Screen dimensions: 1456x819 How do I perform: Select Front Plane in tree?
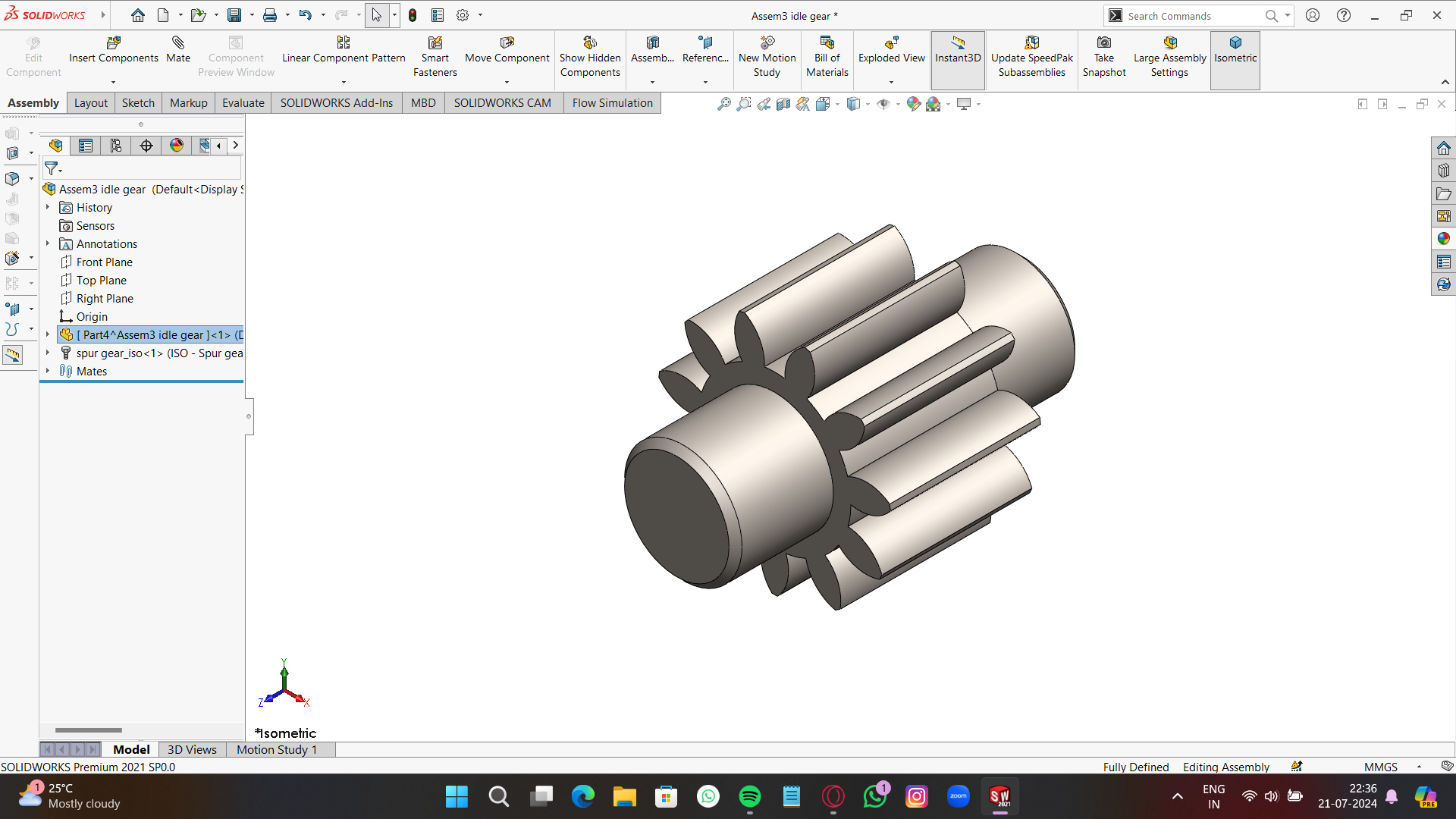pos(104,262)
